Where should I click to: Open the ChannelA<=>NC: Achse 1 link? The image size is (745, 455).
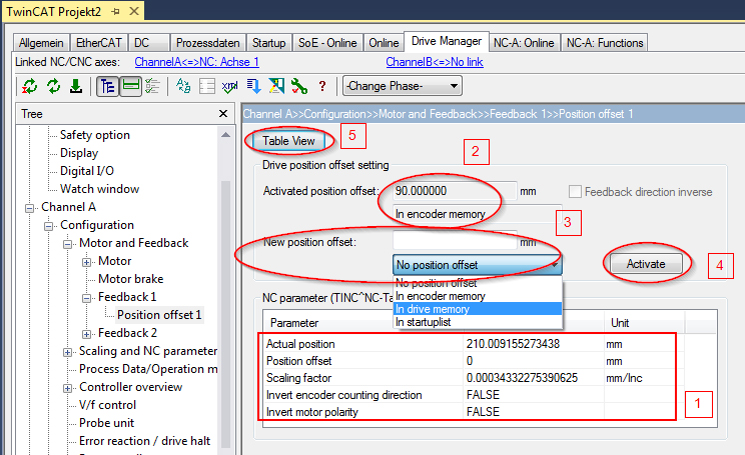point(197,62)
